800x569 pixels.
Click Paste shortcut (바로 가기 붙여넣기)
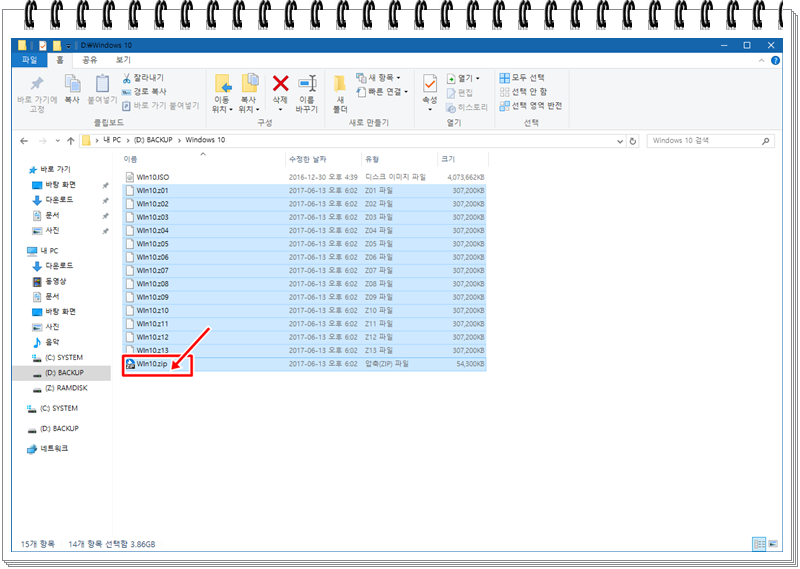pos(160,106)
